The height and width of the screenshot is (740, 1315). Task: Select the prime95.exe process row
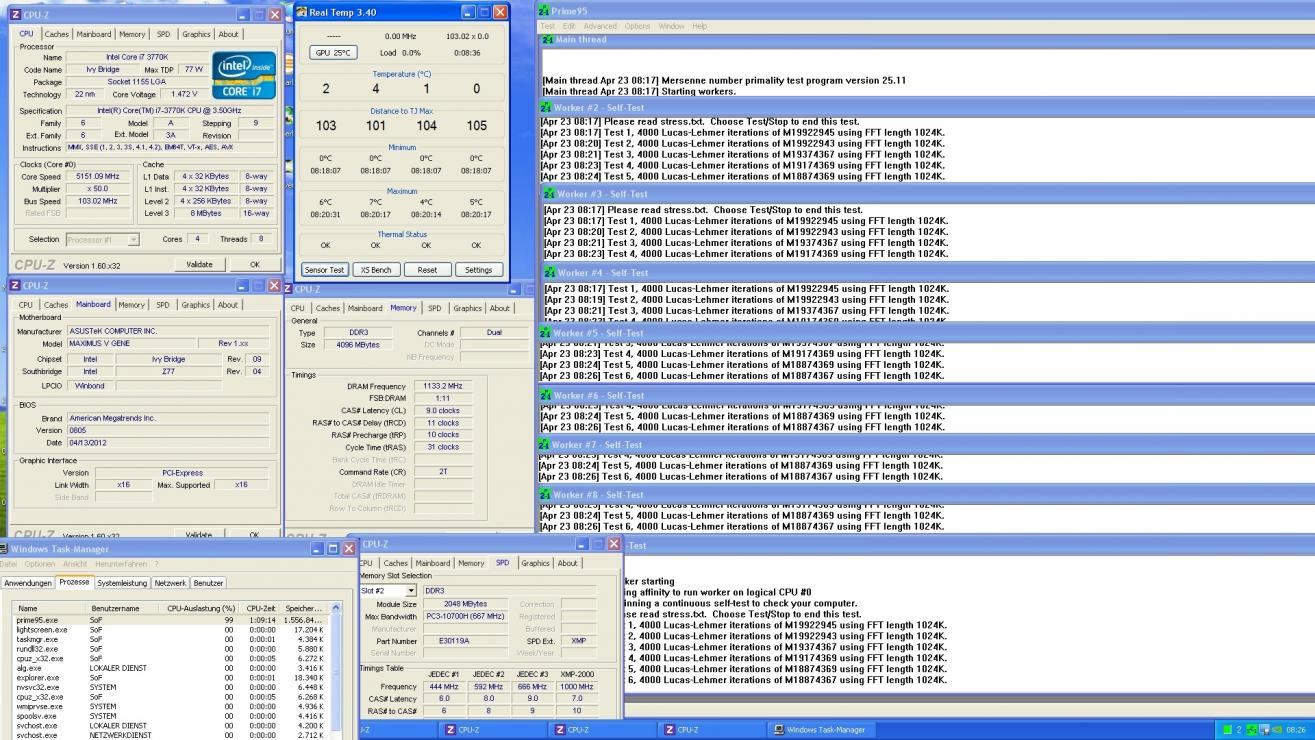(170, 620)
